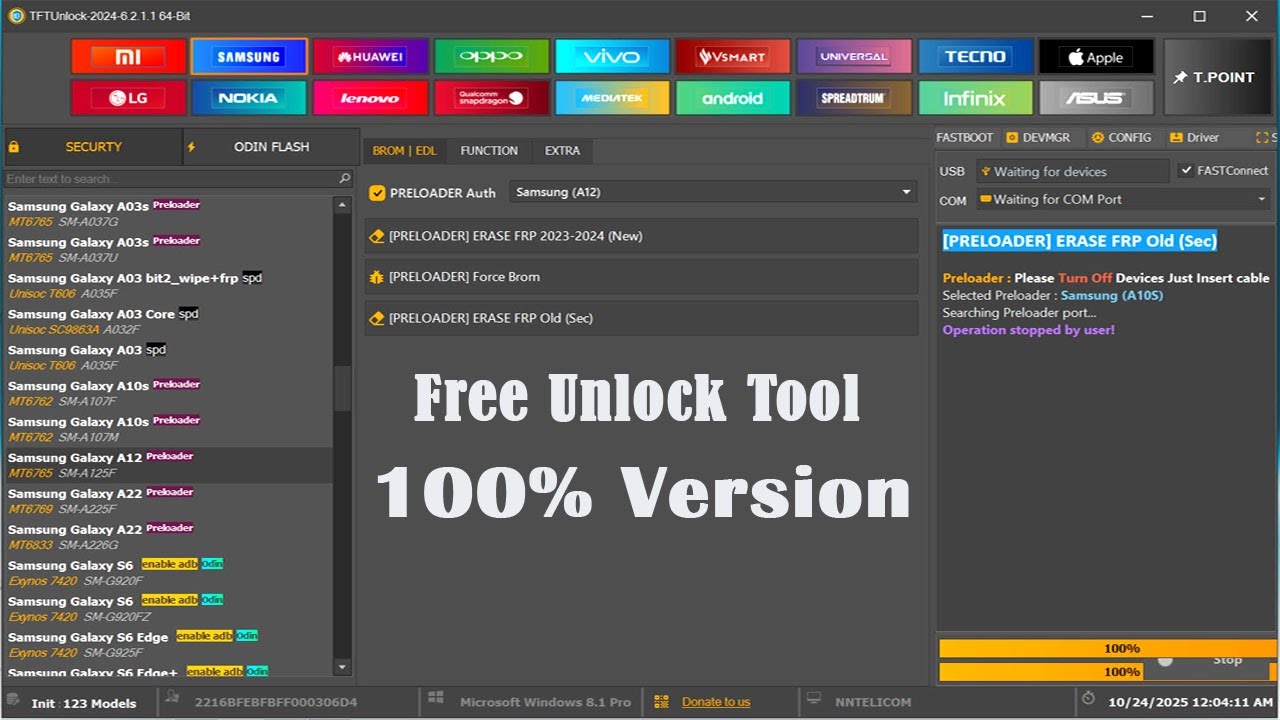Select the Vsmart brand tile
The image size is (1280, 720).
tap(733, 56)
